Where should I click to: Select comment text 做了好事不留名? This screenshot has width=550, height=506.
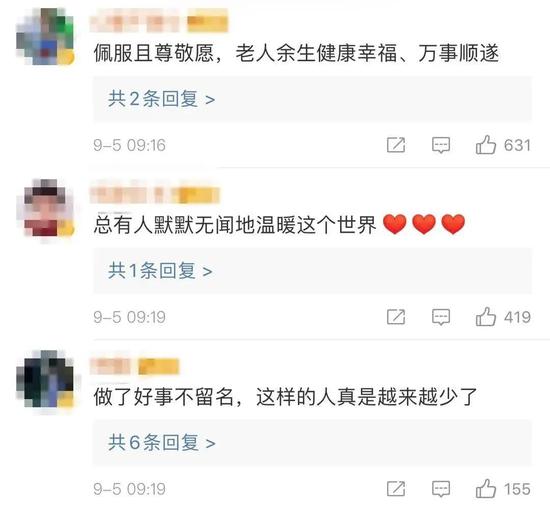pos(164,397)
